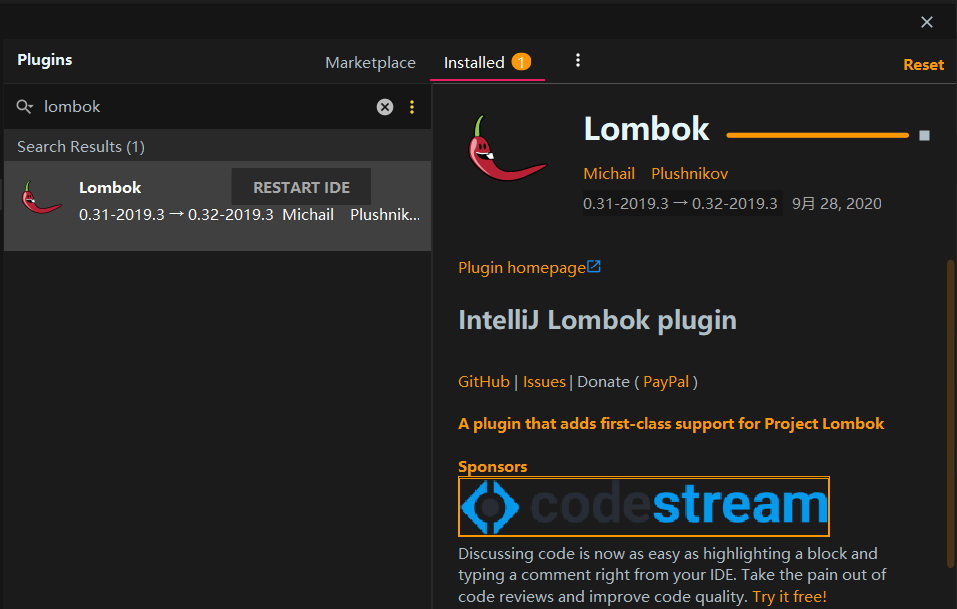Cancel the Lombok update with stop square
Image resolution: width=957 pixels, height=609 pixels.
[x=924, y=135]
